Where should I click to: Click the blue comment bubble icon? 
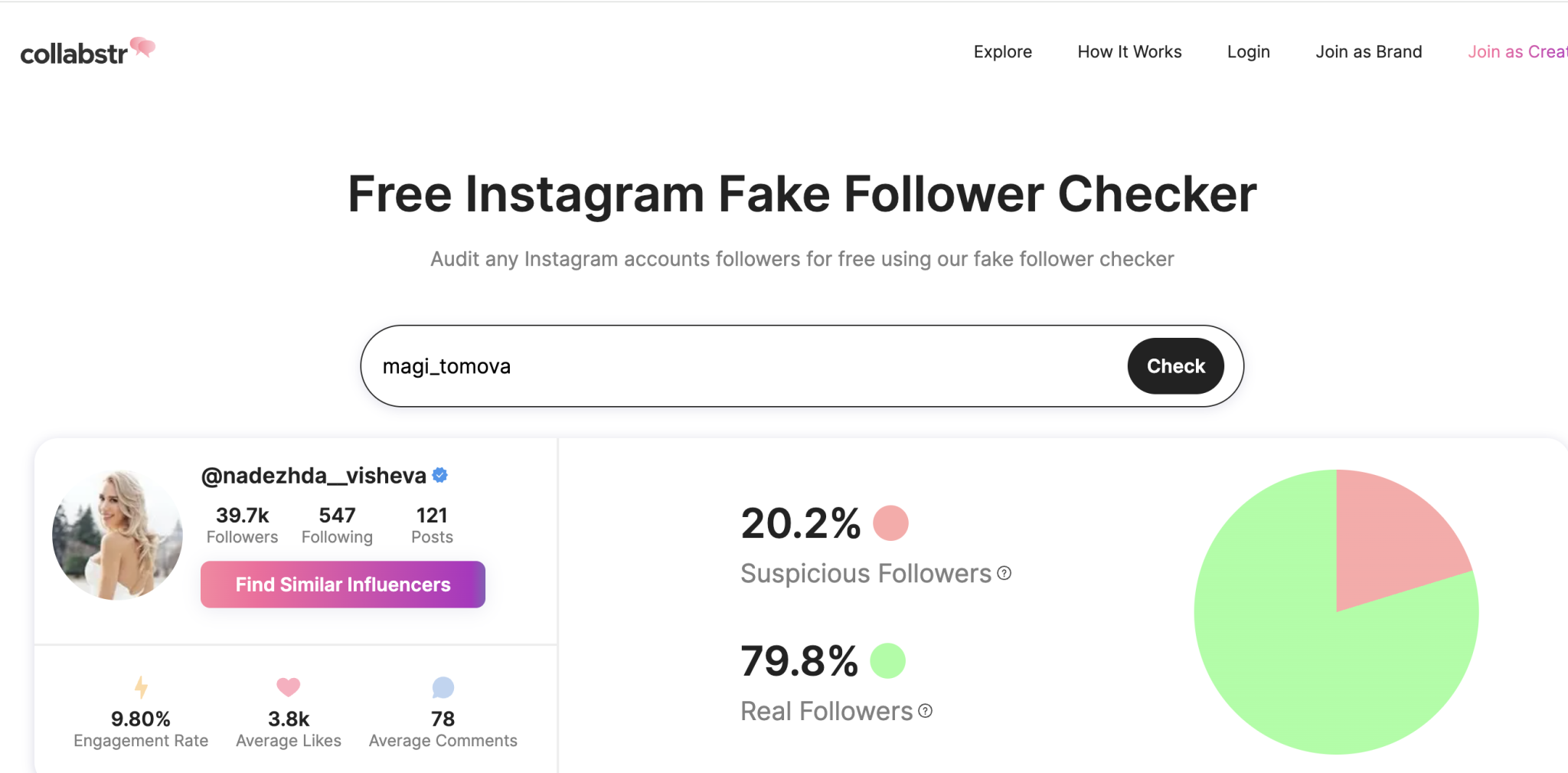click(x=443, y=687)
